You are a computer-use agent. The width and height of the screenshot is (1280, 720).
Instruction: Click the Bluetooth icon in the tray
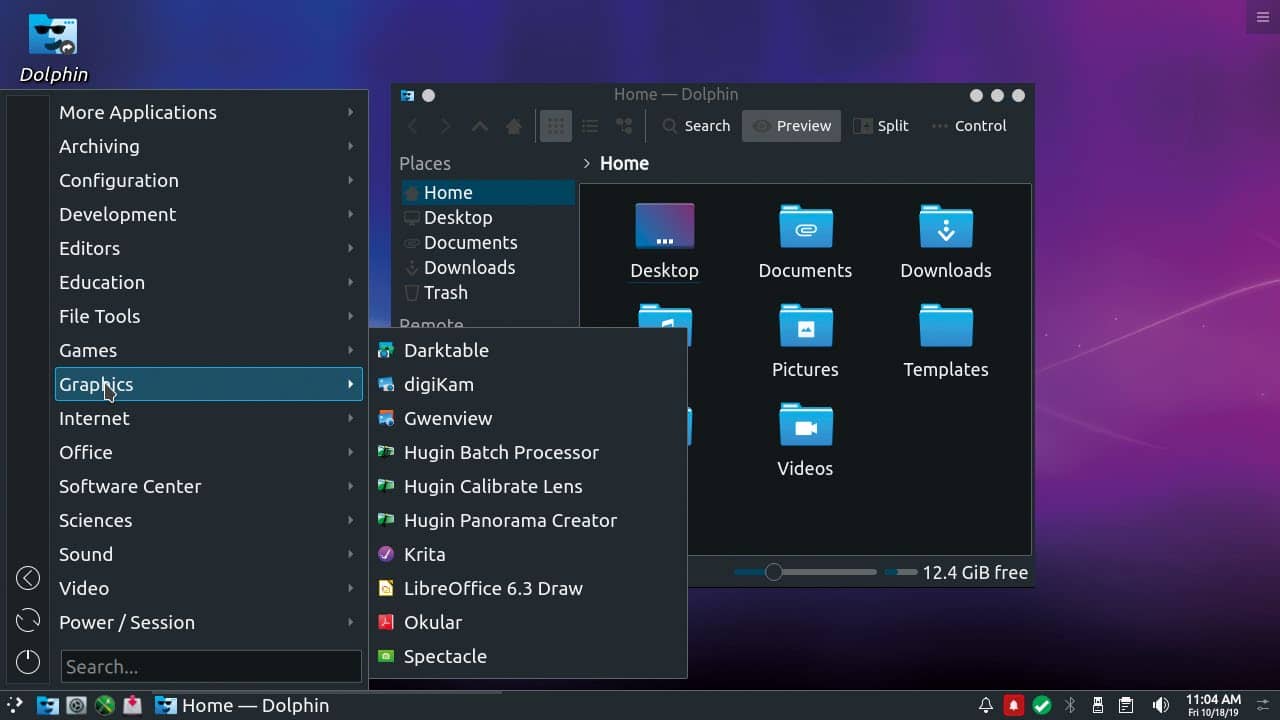tap(1069, 705)
